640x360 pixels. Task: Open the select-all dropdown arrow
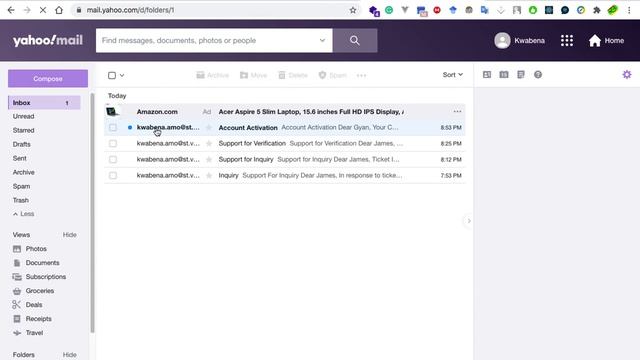tap(122, 75)
